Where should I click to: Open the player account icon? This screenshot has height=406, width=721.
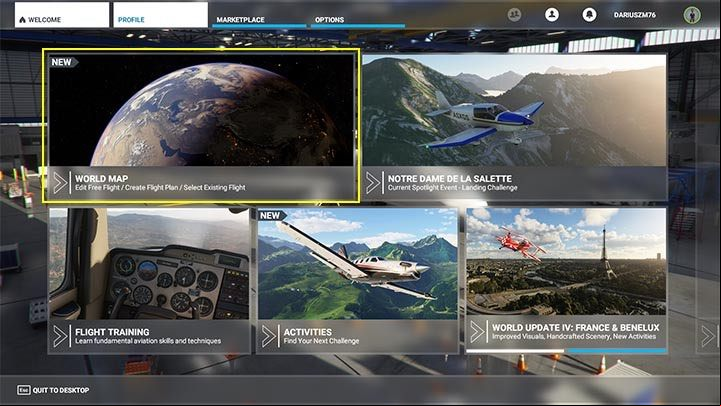[552, 15]
